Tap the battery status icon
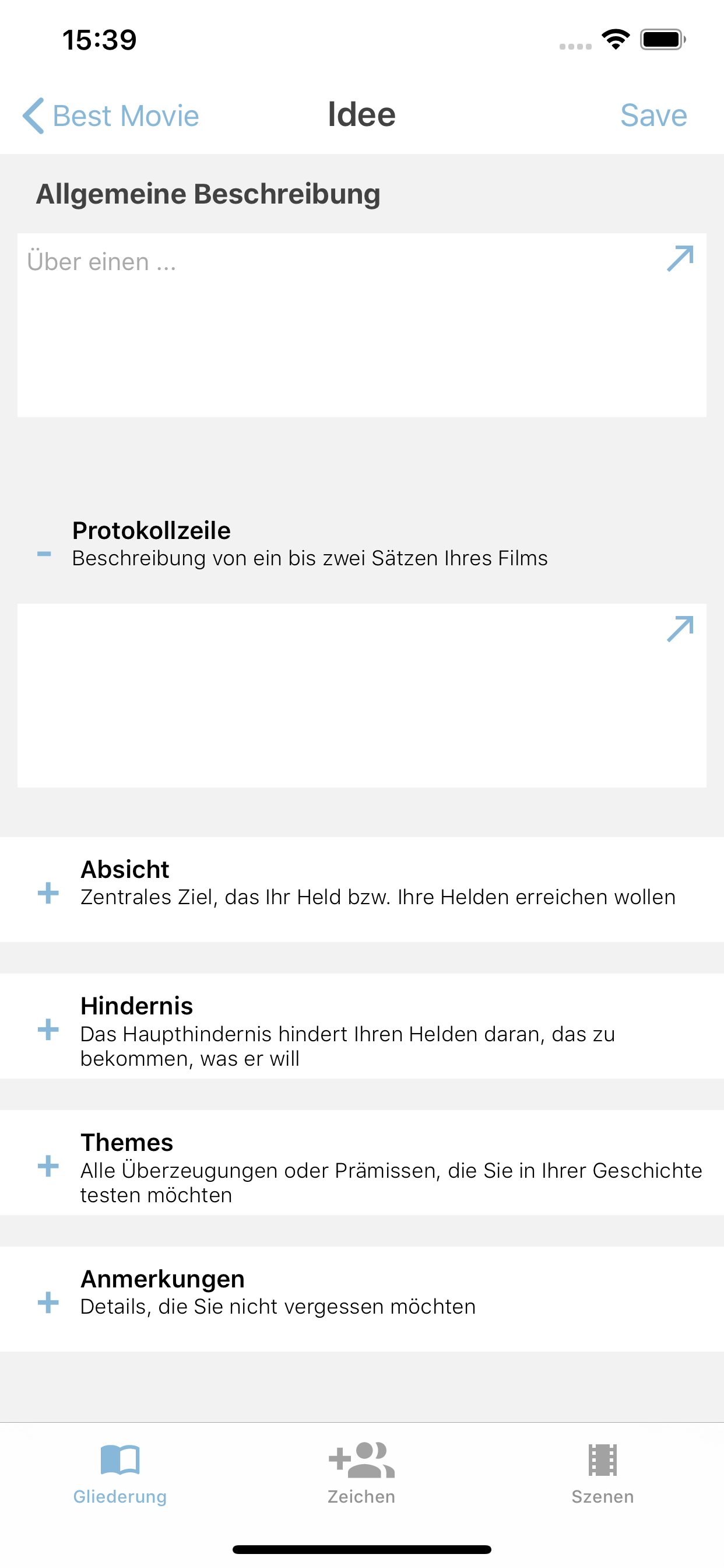 (x=663, y=40)
